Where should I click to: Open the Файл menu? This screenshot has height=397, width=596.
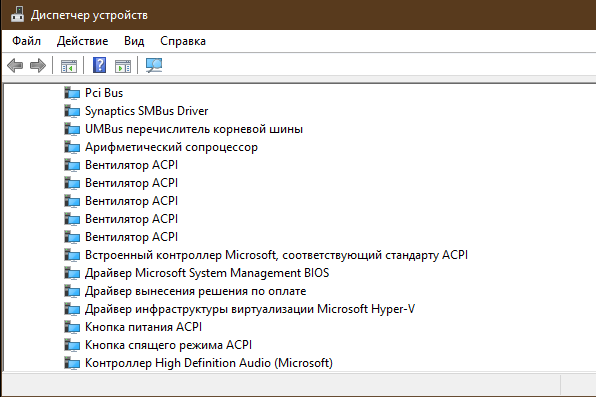click(x=26, y=41)
